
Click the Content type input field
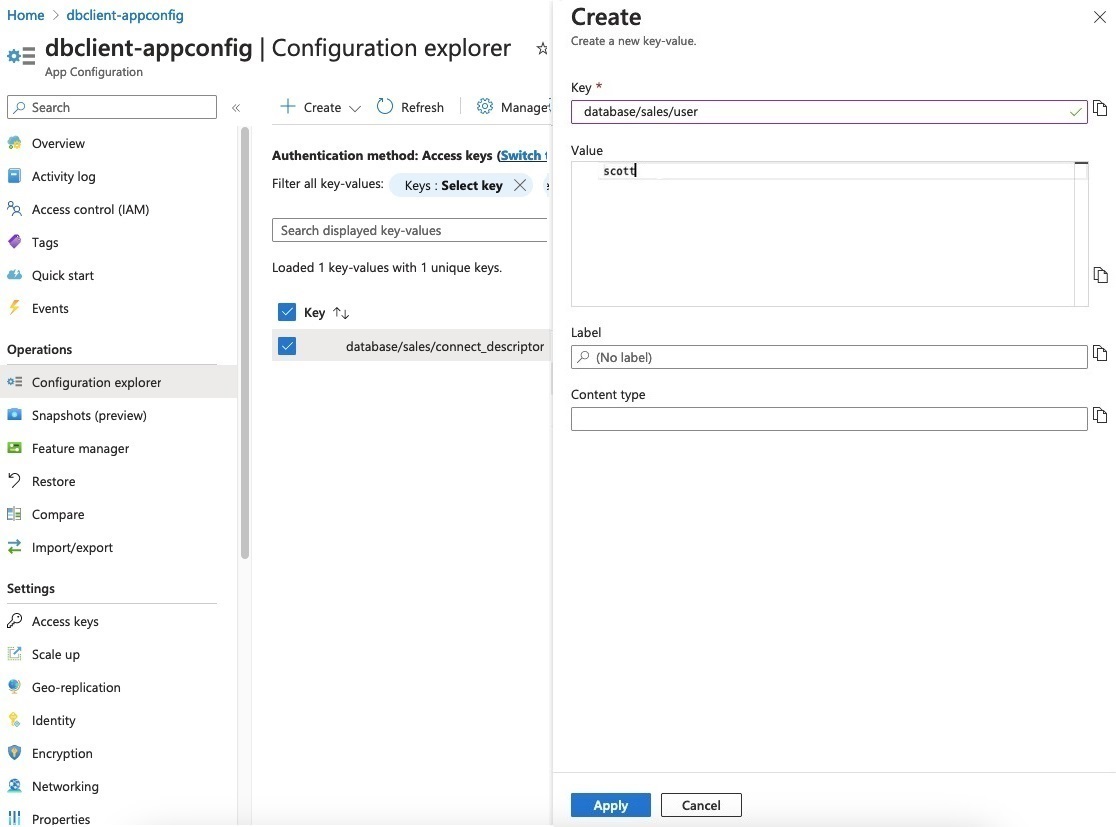(x=828, y=418)
